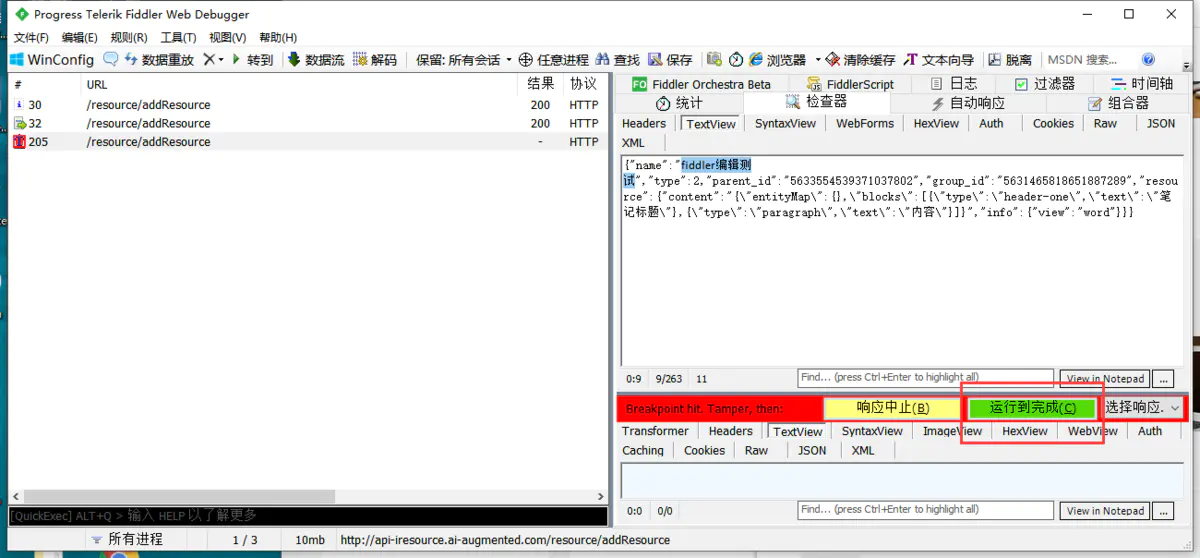Screen dimensions: 1200x558
Task: Switch to the Inspectors (检查器) tab
Action: (817, 102)
